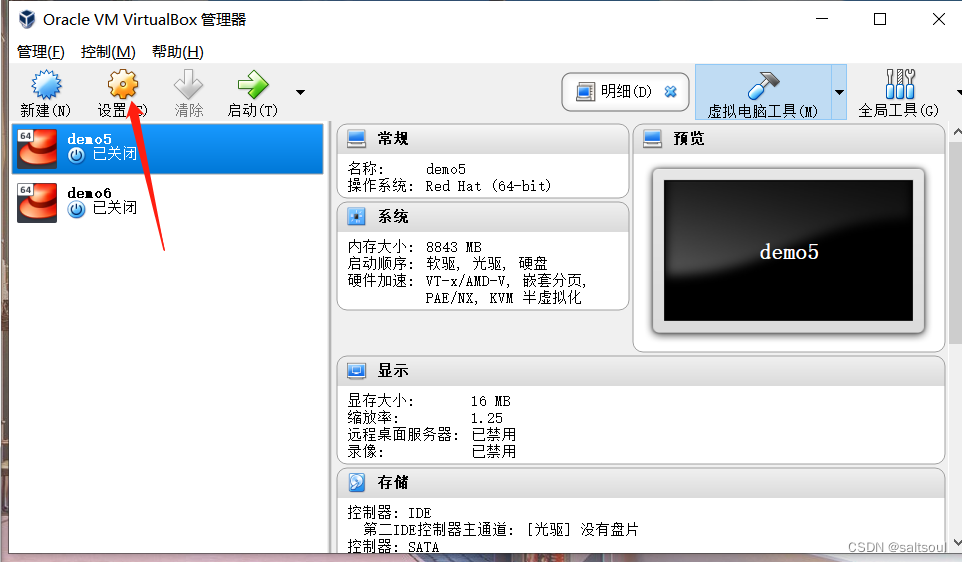Minimize the VirtualBox manager window
This screenshot has height=562, width=962.
[822, 19]
